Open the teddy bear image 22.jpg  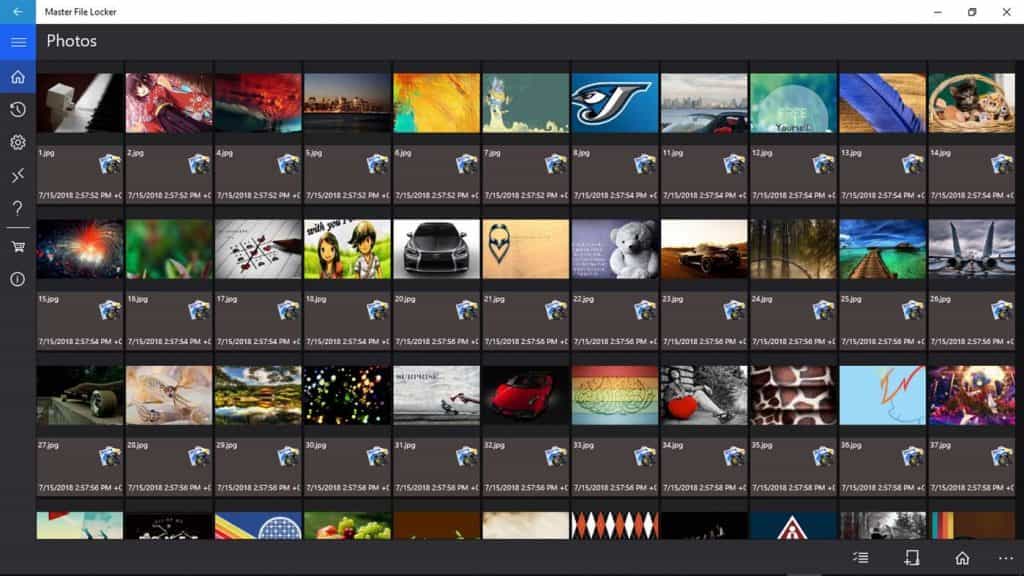615,246
